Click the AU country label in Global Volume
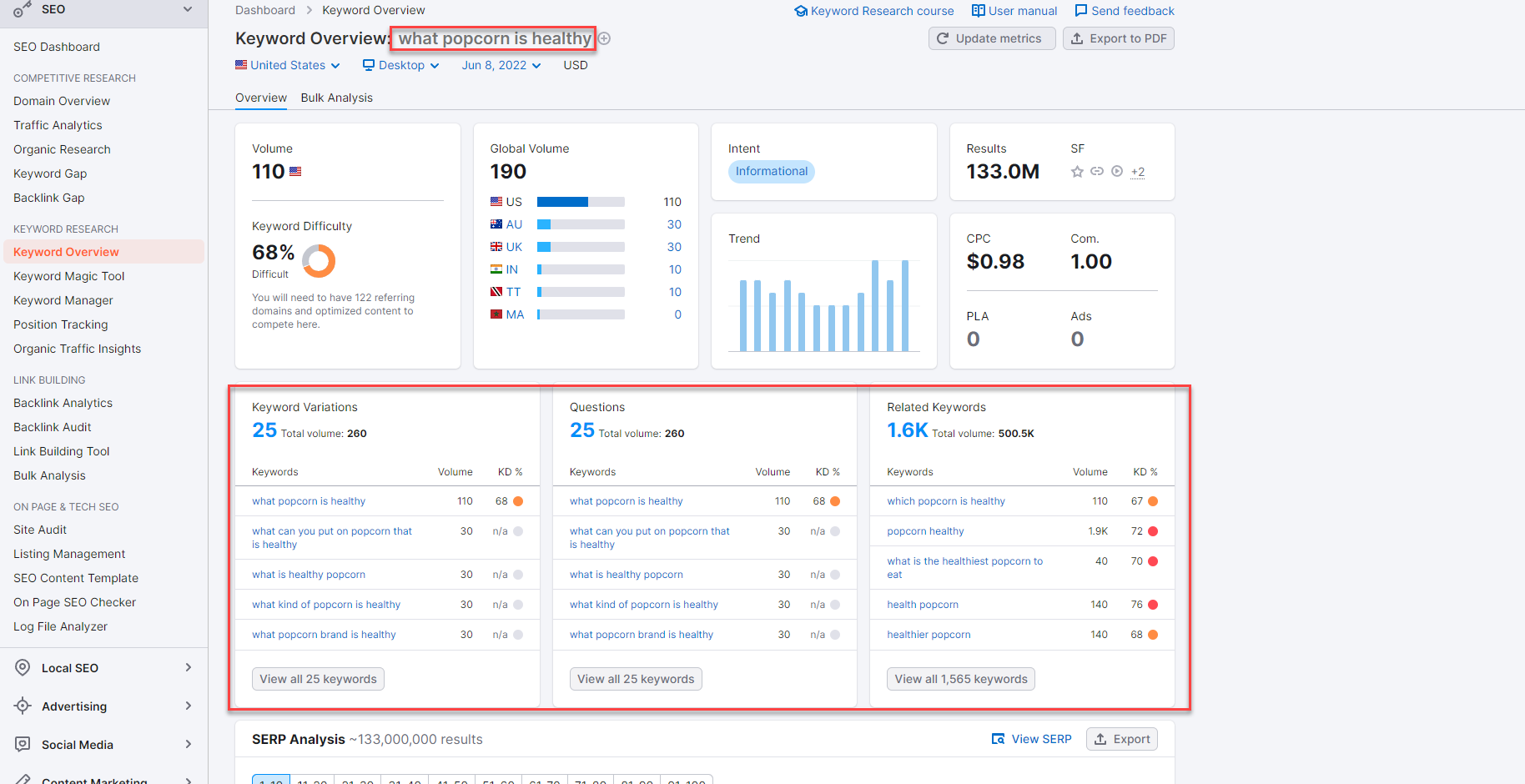 (x=514, y=224)
